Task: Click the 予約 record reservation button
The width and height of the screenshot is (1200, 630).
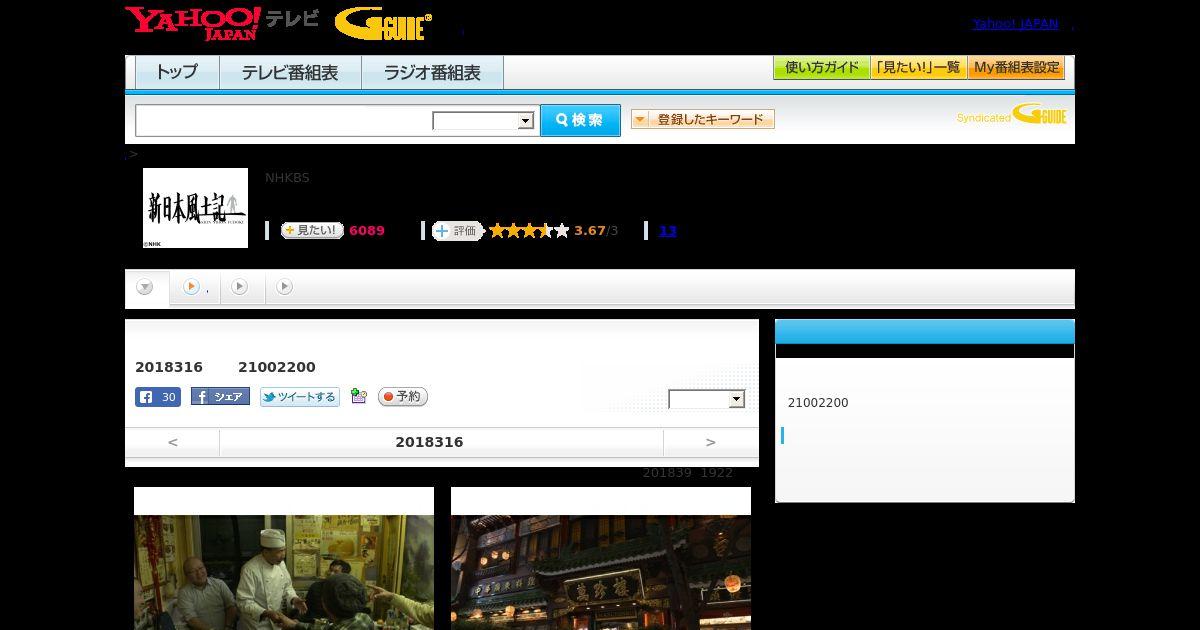Action: click(x=403, y=397)
